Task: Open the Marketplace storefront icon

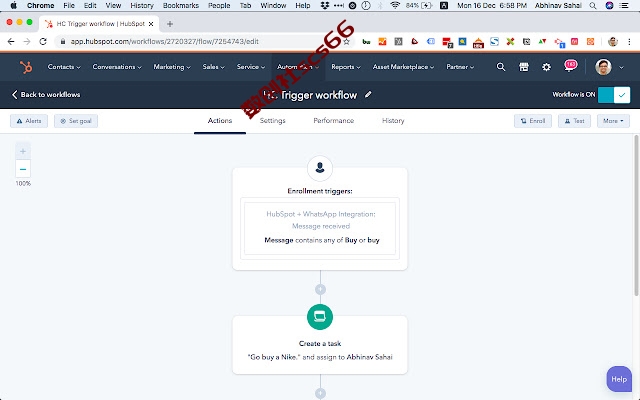Action: [x=524, y=67]
